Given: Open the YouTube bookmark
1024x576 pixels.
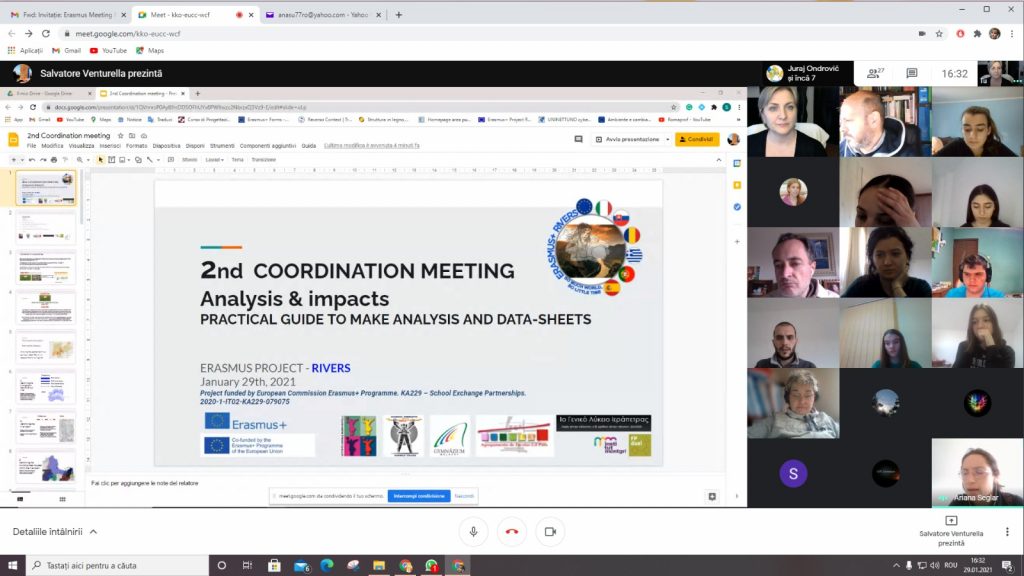Looking at the screenshot, I should tap(108, 50).
